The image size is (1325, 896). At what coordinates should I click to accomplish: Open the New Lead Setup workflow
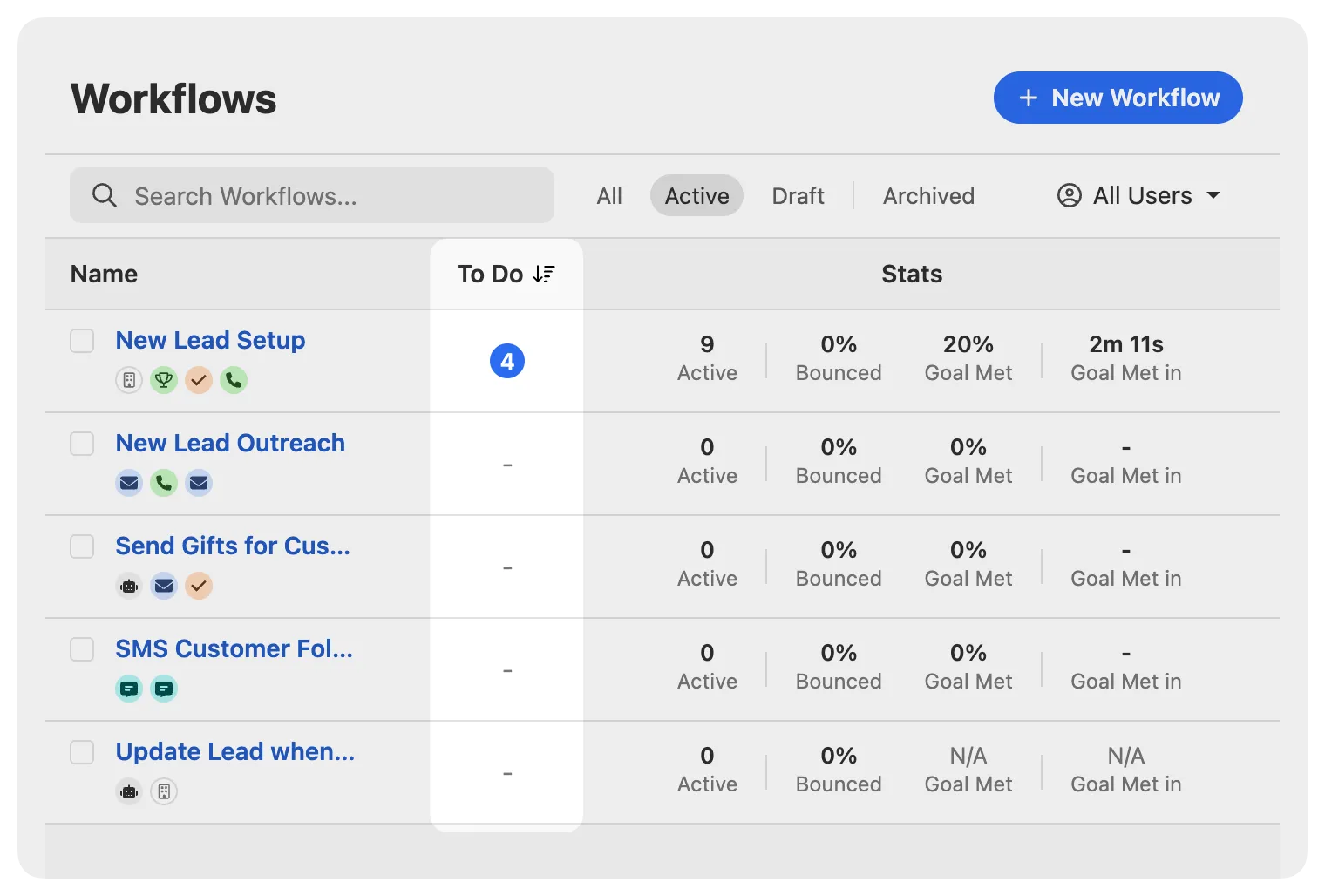[x=210, y=340]
